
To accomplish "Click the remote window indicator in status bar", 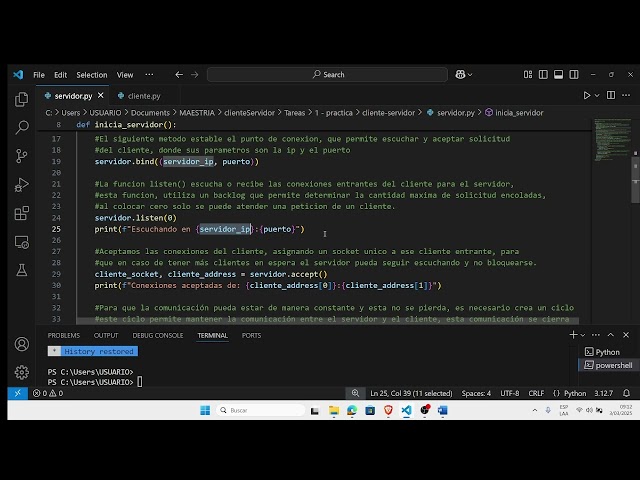I will (x=18, y=393).
